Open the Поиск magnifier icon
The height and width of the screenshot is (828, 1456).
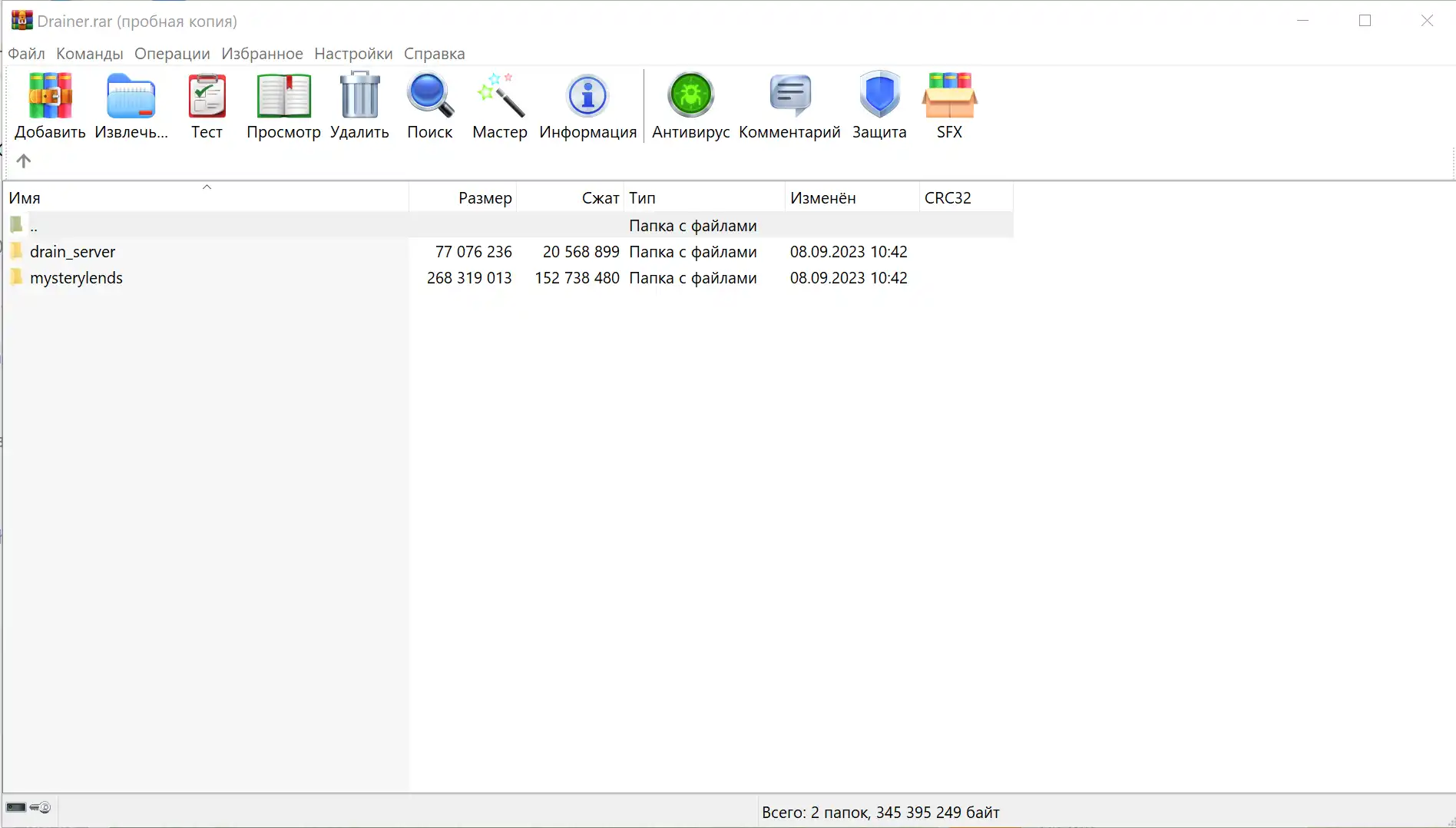[430, 95]
